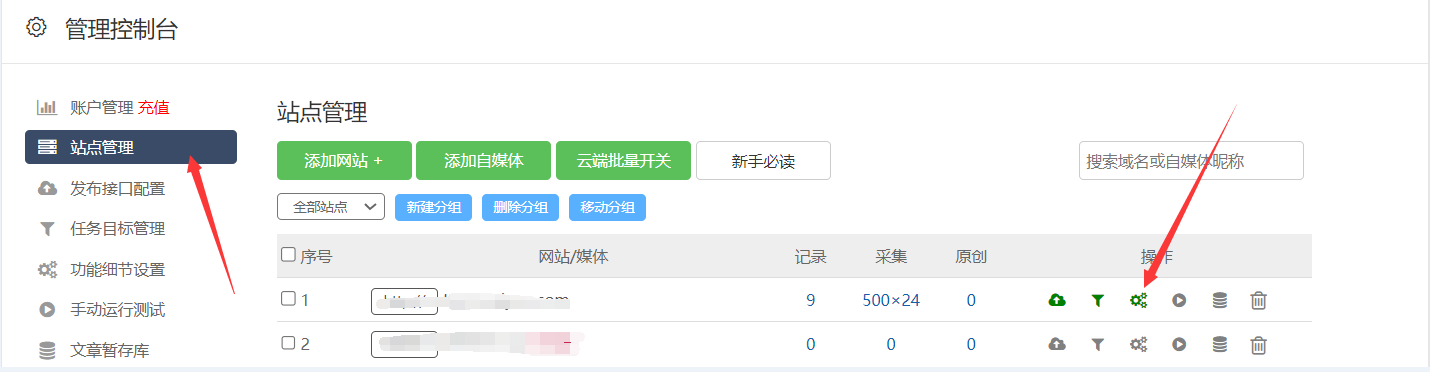Viewport: 1430px width, 372px height.
Task: Open 发布接口配置 in the sidebar
Action: point(117,188)
